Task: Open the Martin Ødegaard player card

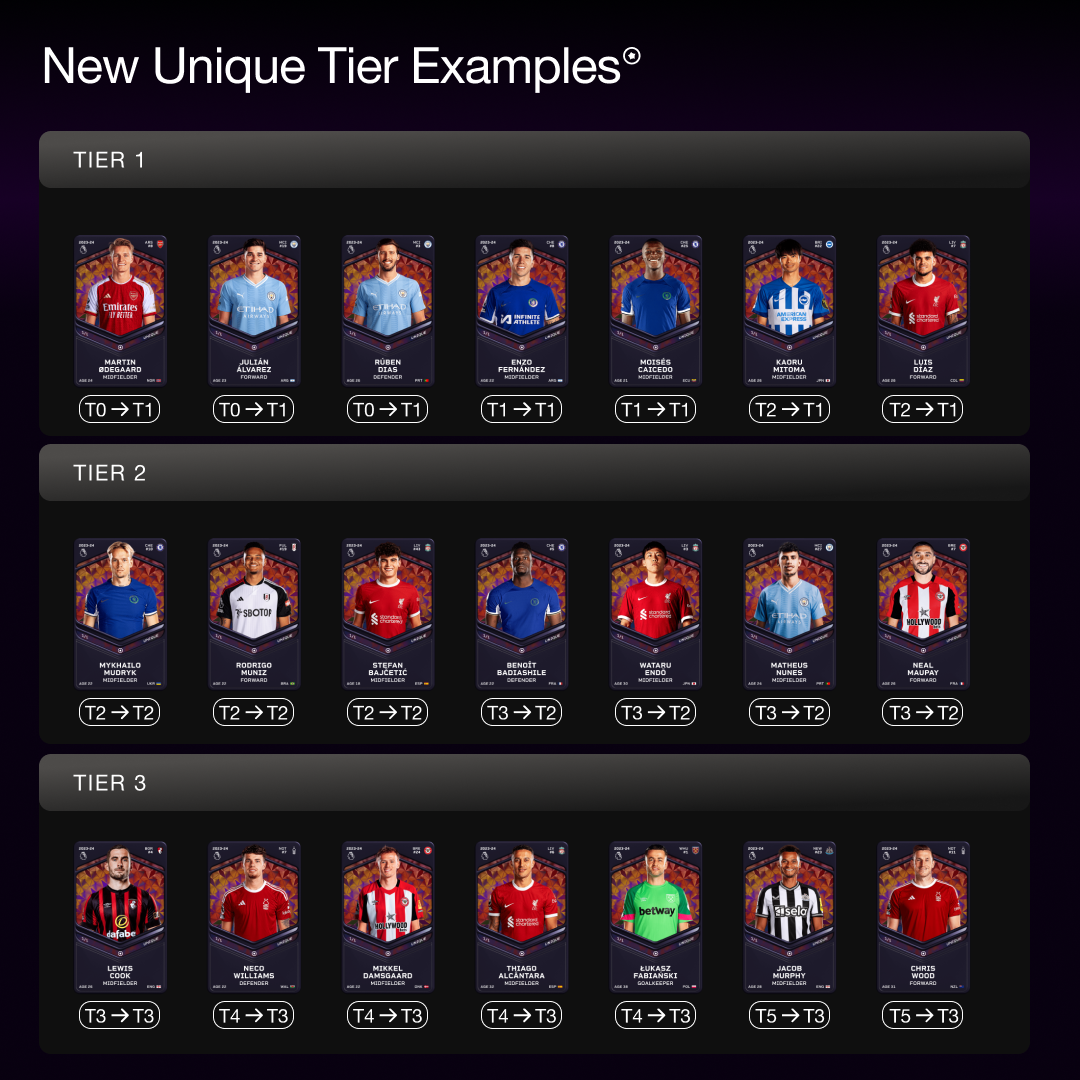Action: coord(121,311)
